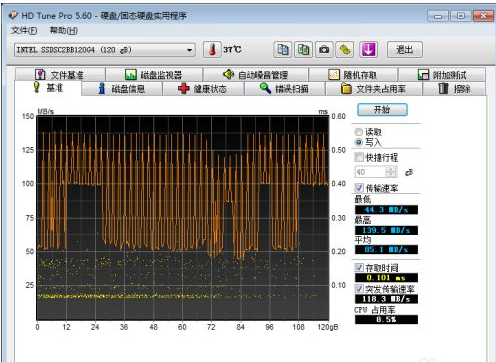
Task: Open options via the yellow tag icon
Action: click(x=345, y=50)
